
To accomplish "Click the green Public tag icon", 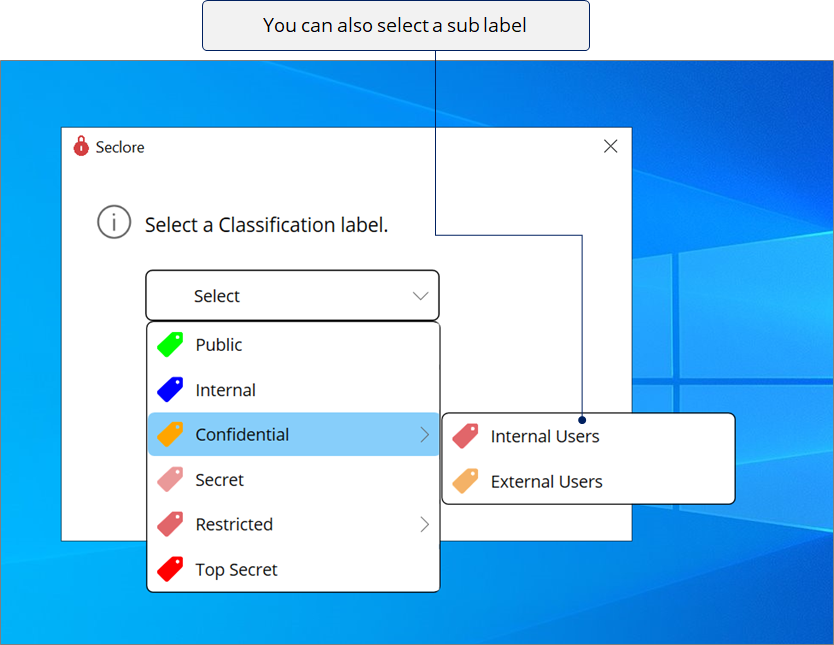I will point(169,344).
